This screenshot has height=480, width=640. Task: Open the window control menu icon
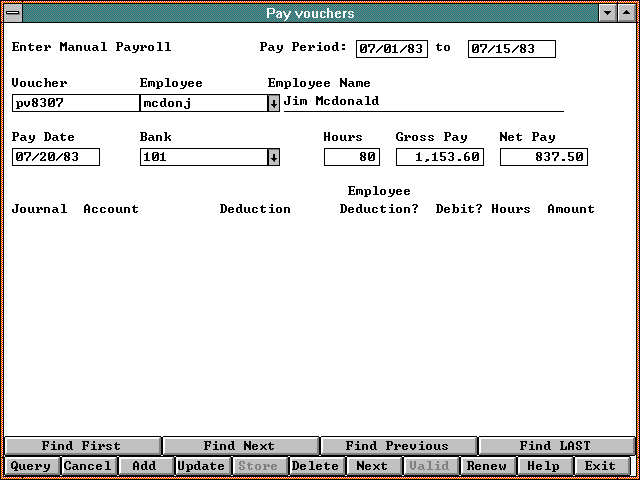point(12,13)
